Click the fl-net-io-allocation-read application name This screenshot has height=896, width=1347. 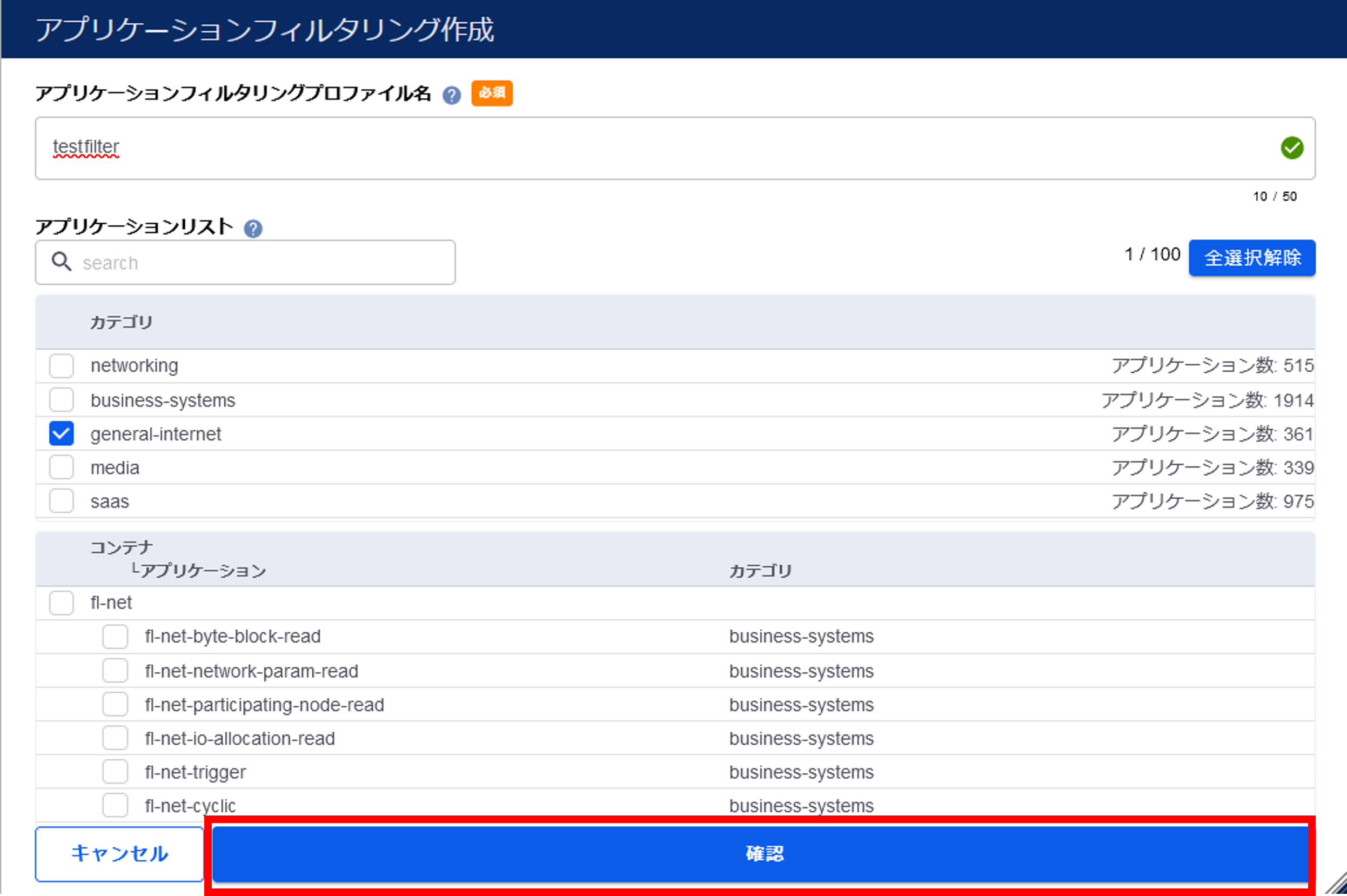click(240, 739)
